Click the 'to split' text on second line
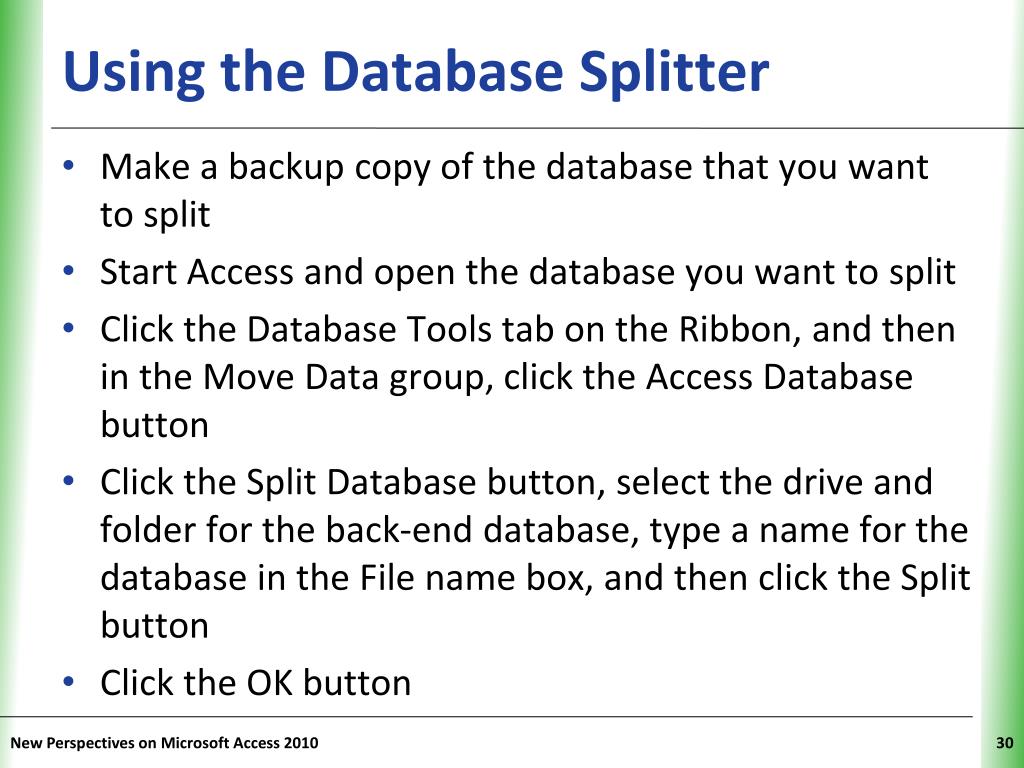1024x768 pixels. (155, 215)
